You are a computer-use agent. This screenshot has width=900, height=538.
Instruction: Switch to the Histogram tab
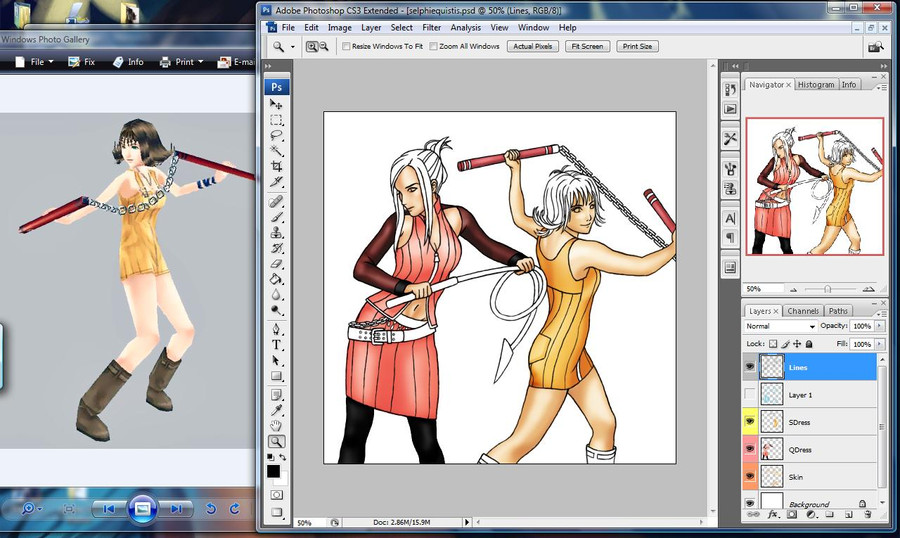tap(816, 84)
